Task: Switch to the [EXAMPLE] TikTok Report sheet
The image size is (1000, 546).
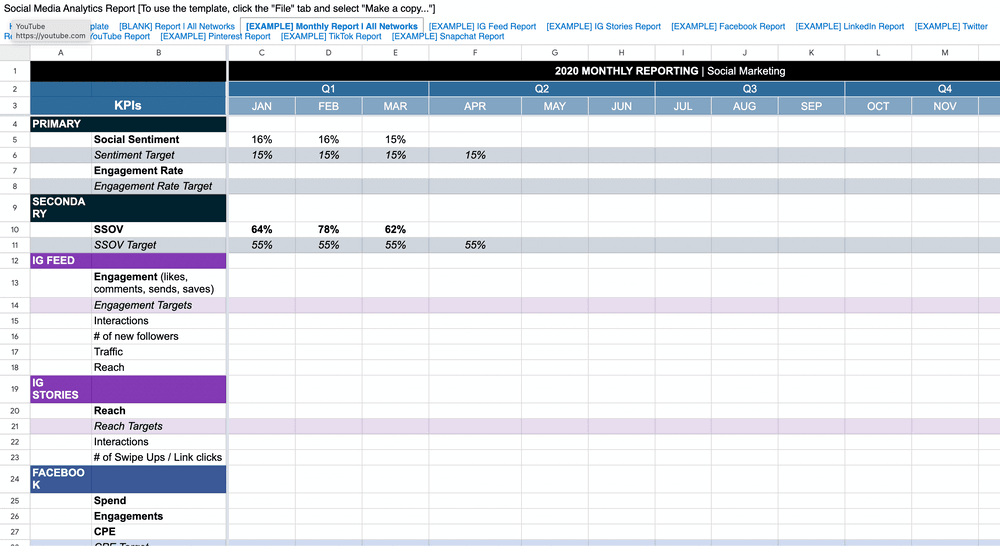Action: coord(331,37)
